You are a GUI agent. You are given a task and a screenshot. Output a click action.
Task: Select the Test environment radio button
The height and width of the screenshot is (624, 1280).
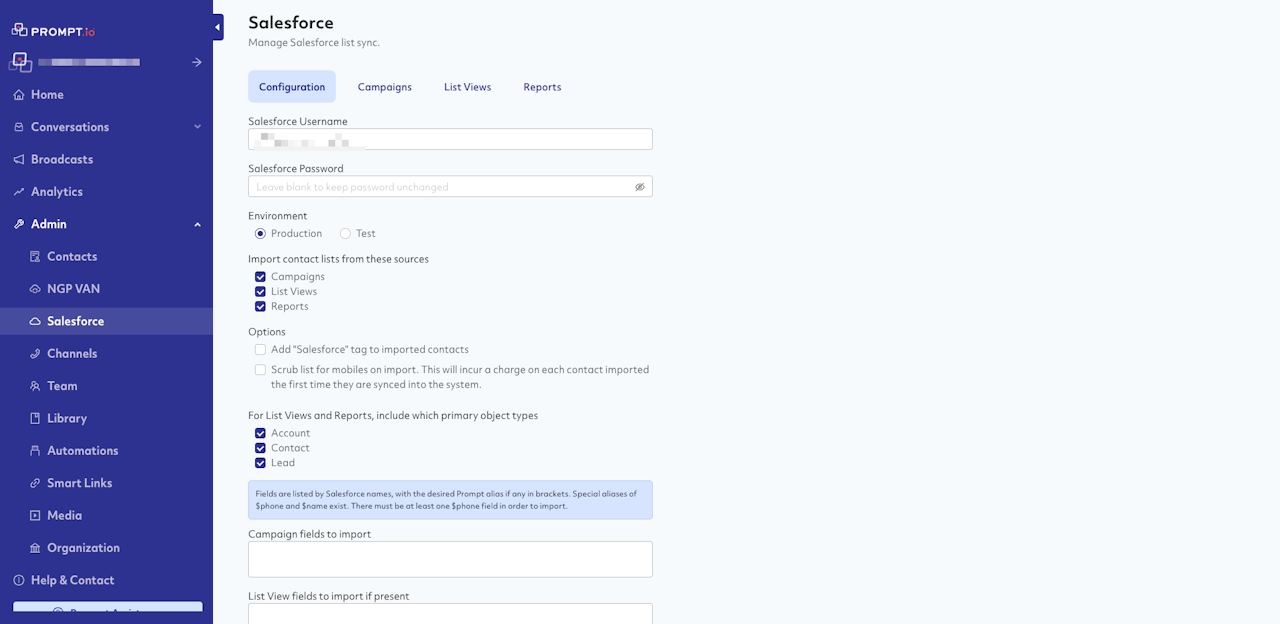345,234
